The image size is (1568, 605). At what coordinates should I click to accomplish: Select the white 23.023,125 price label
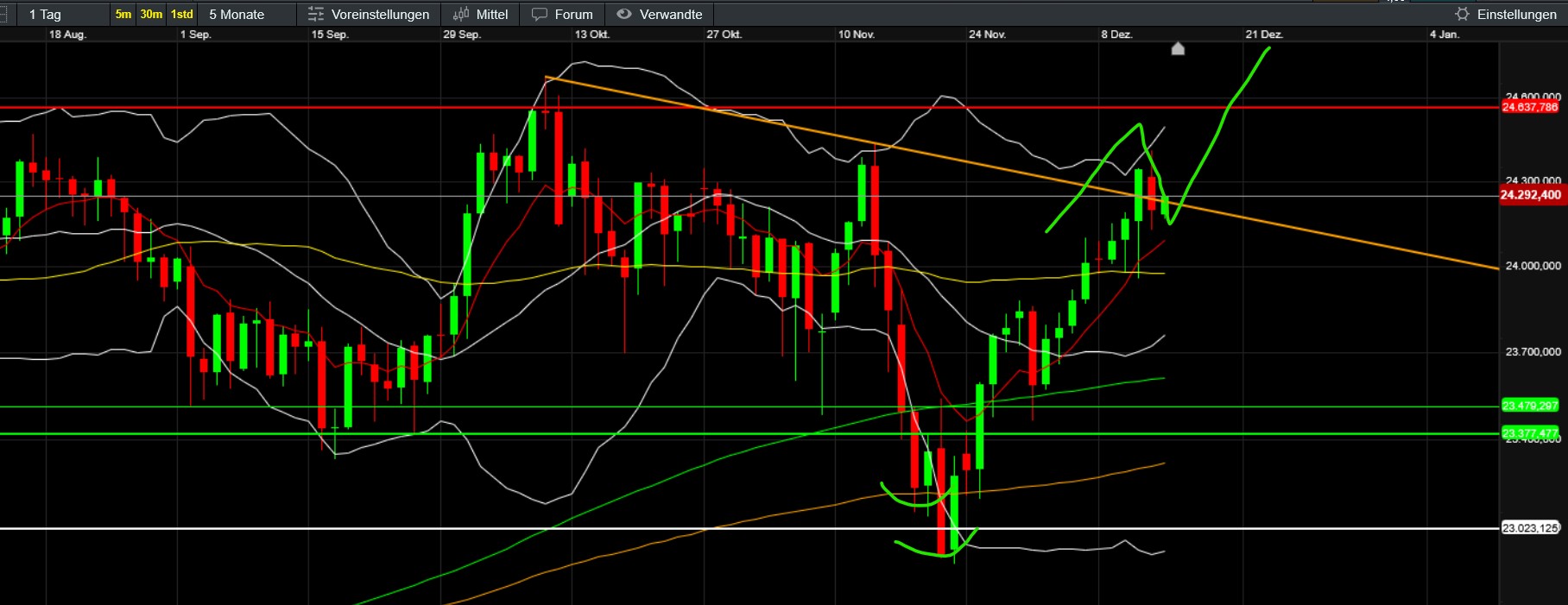1530,527
